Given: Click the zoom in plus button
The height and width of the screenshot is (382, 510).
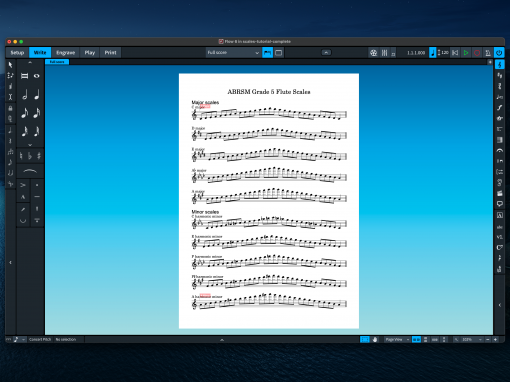Looking at the screenshot, I should point(495,339).
